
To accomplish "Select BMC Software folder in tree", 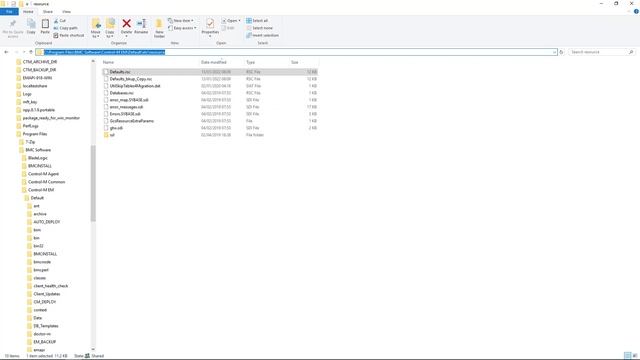I will [38, 150].
